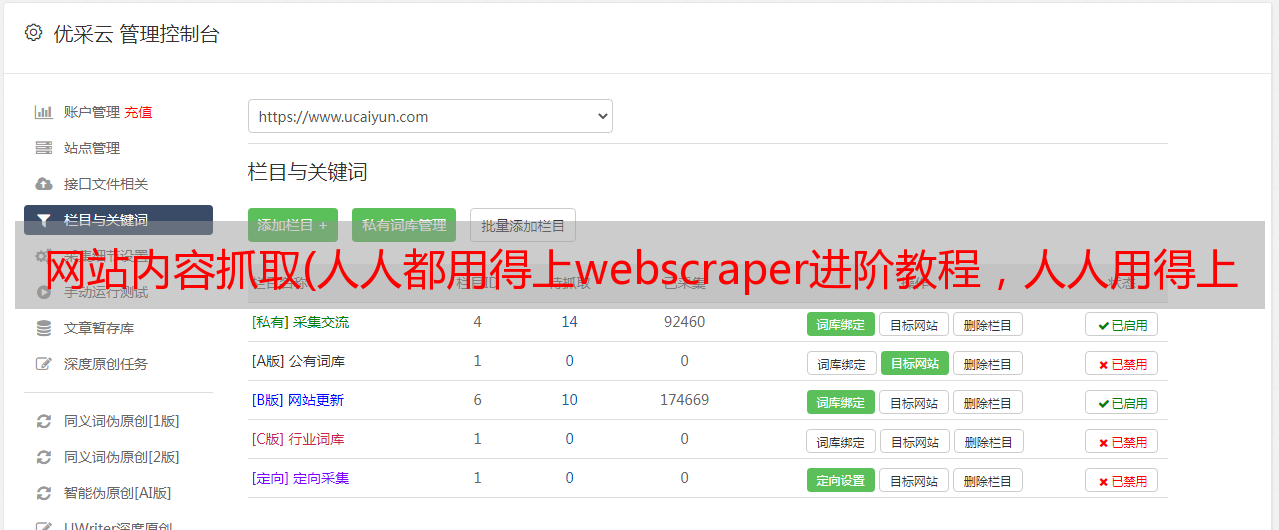Click 删除栏目 for 行业词库 row
The image size is (1279, 530).
coord(990,441)
